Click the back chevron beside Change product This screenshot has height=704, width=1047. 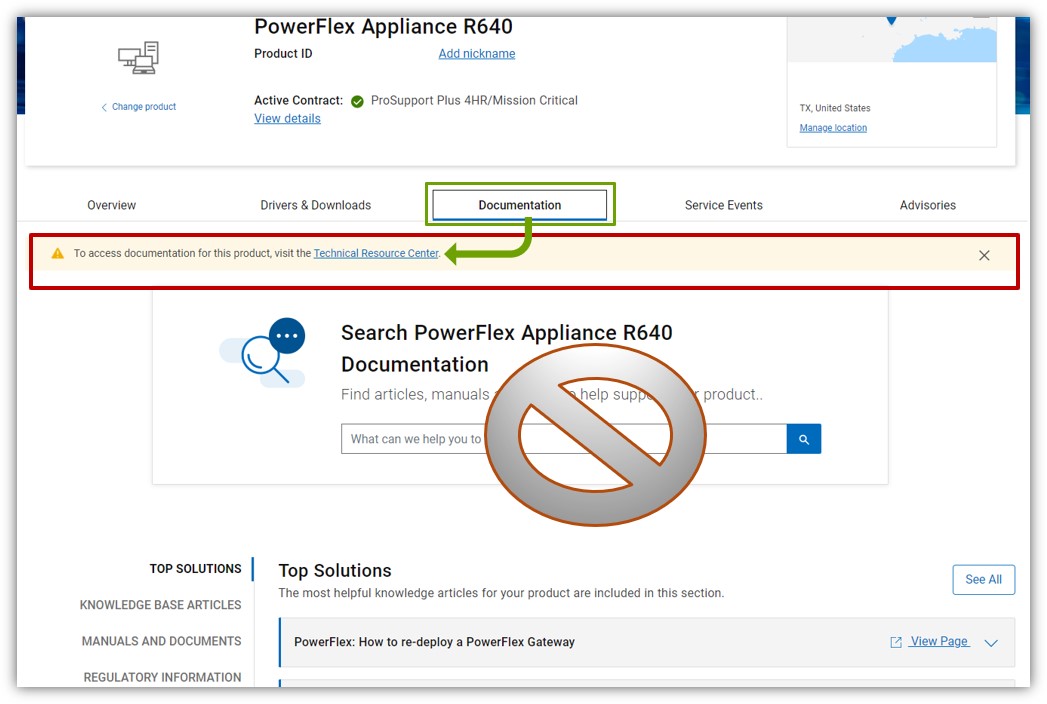click(104, 108)
